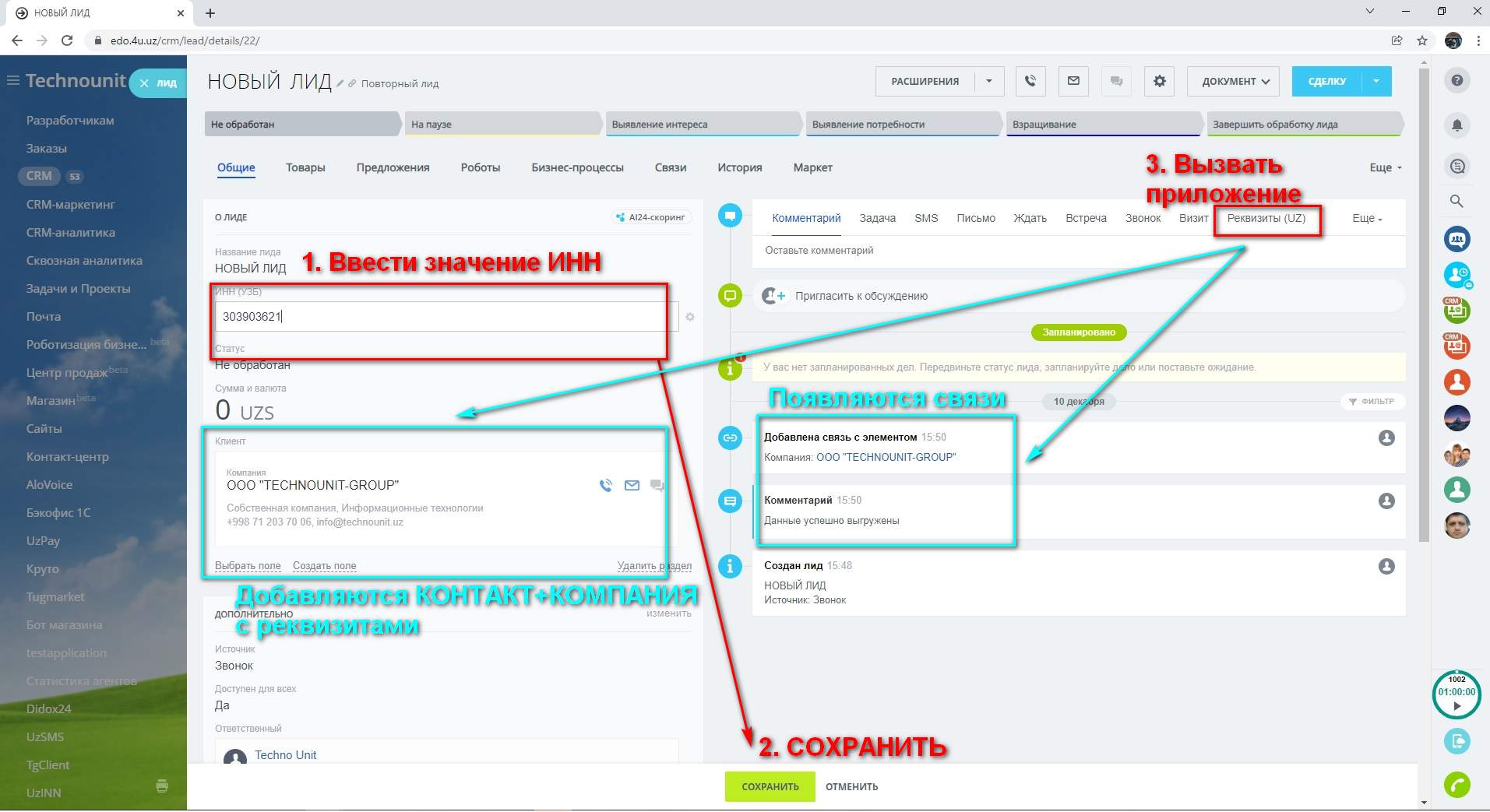Click the orange CRM chat icon in sidebar
Viewport: 1490px width, 812px height.
(1457, 345)
